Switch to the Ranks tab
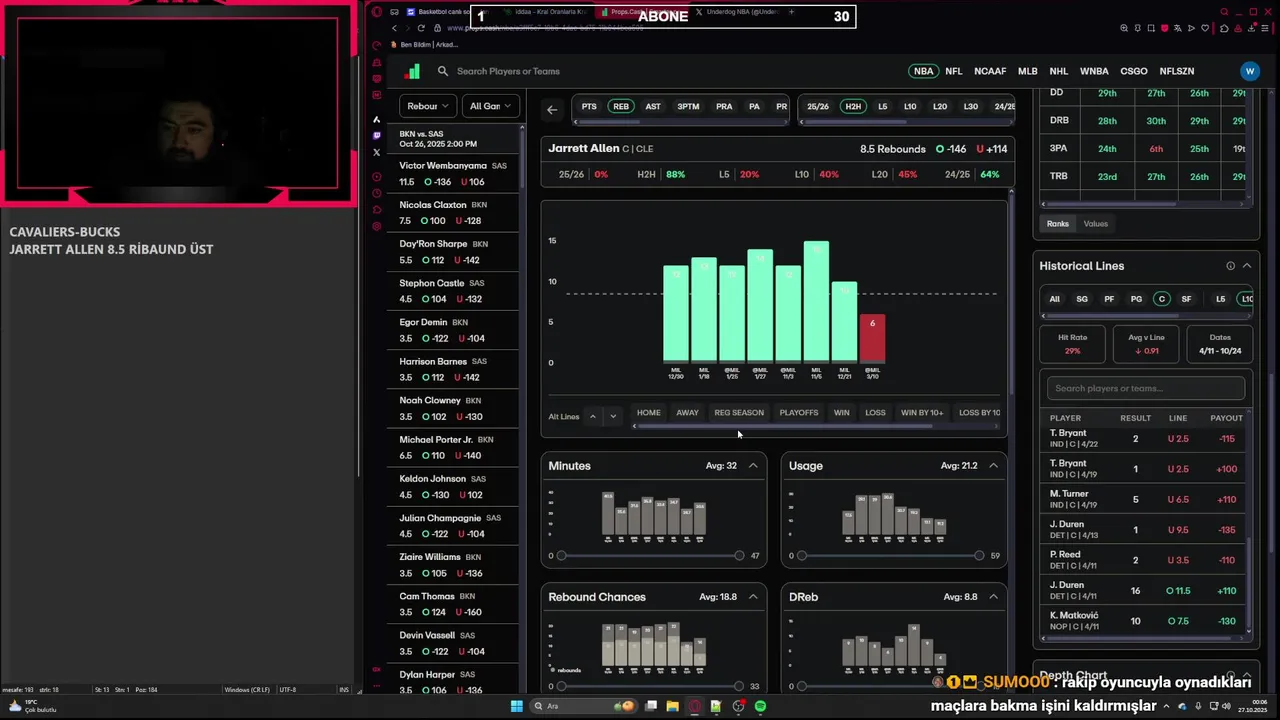Screen dimensions: 1280x720 (1058, 224)
